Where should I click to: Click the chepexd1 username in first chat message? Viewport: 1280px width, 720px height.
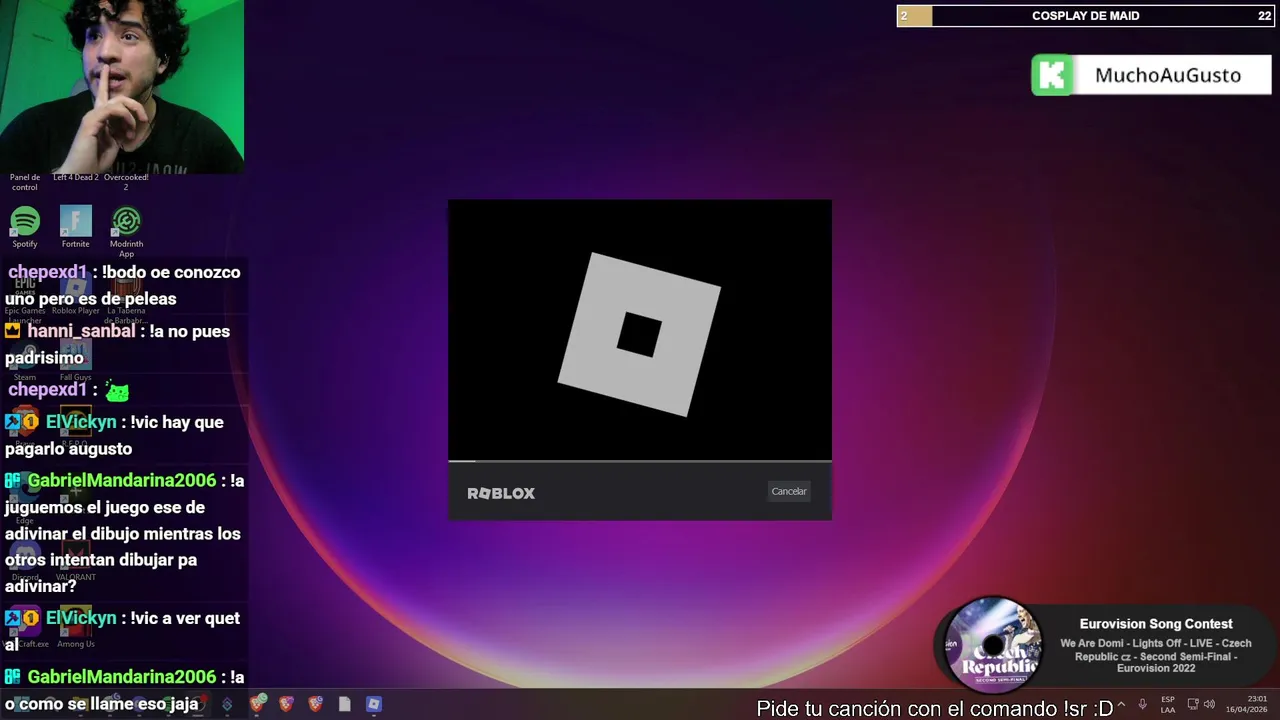pos(48,272)
